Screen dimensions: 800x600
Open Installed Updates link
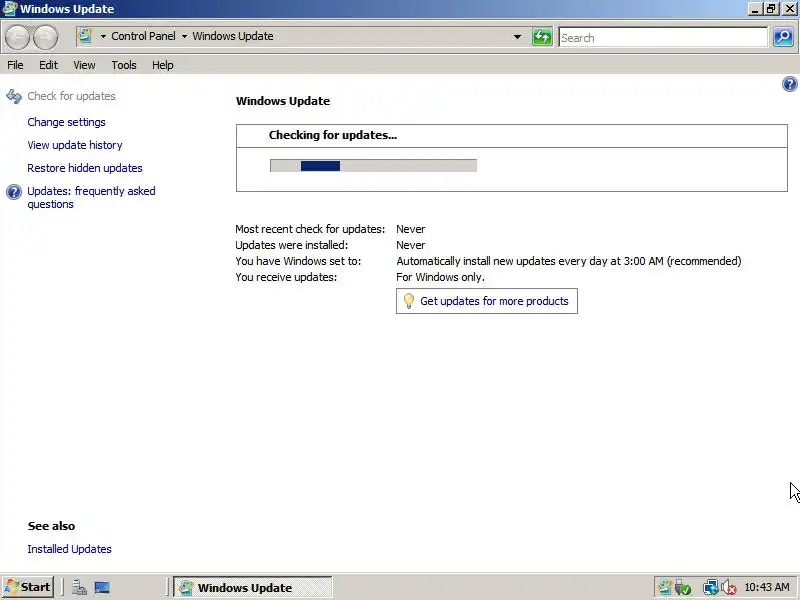69,549
